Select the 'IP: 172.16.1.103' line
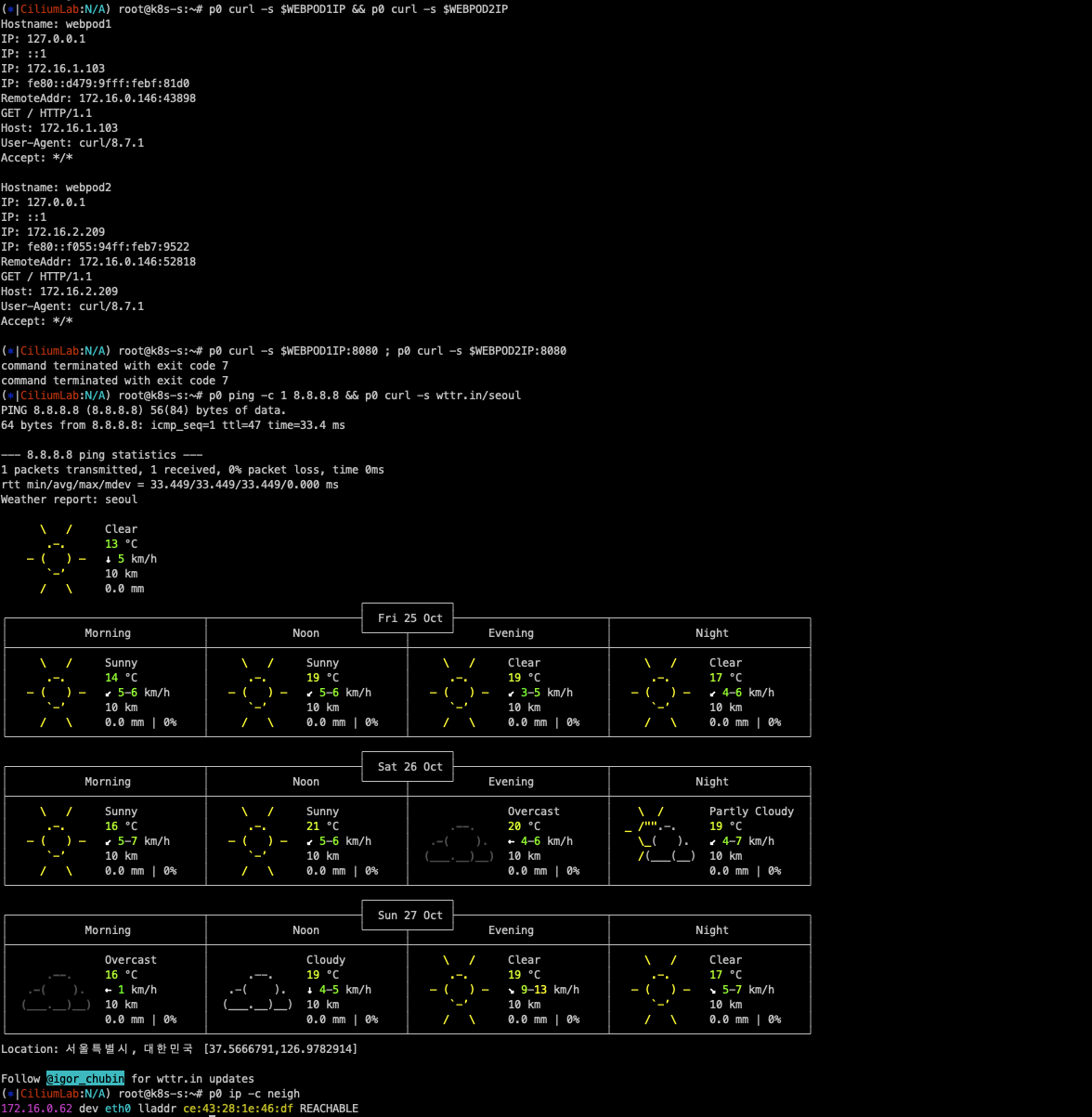 coord(53,69)
